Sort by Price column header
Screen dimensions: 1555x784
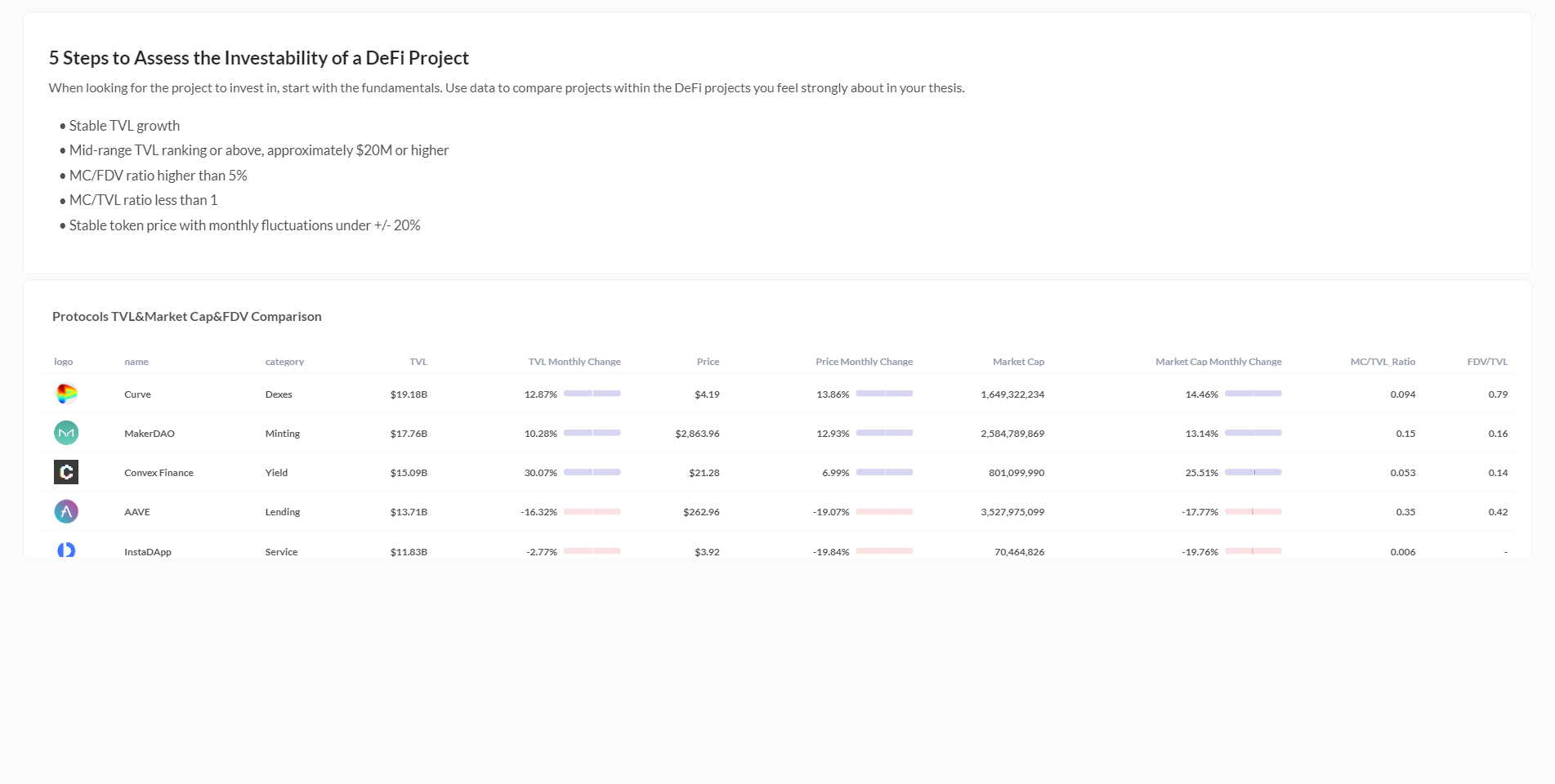tap(707, 362)
